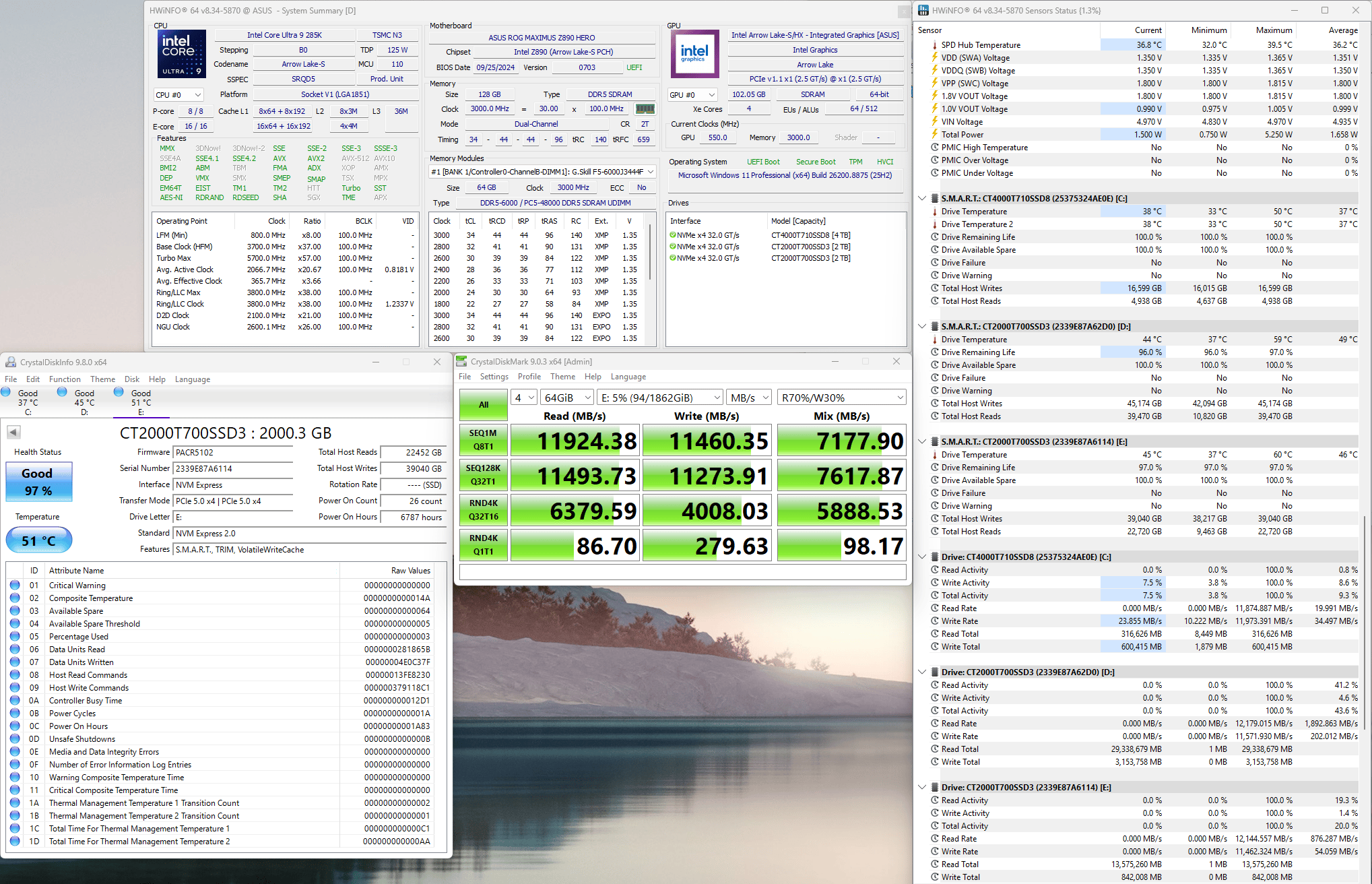Open Language menu in CrystalDiskMark
This screenshot has width=1372, height=884.
coord(628,377)
